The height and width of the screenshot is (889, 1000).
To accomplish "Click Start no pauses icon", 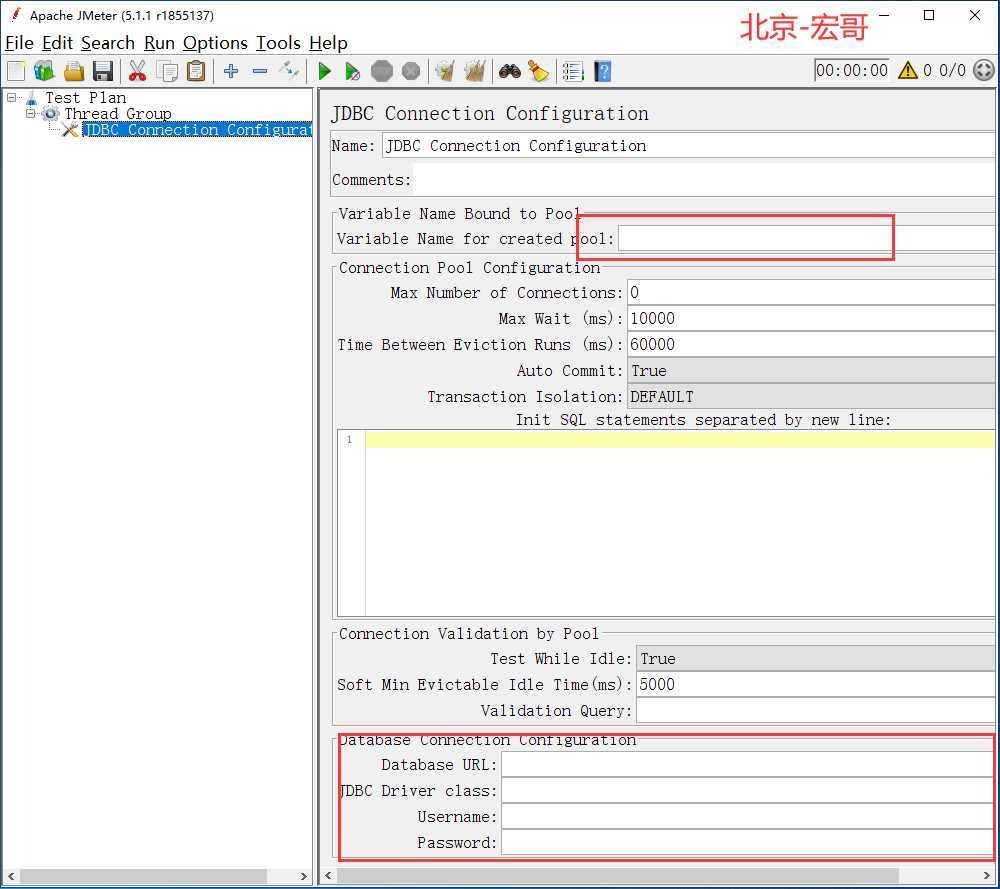I will 352,71.
